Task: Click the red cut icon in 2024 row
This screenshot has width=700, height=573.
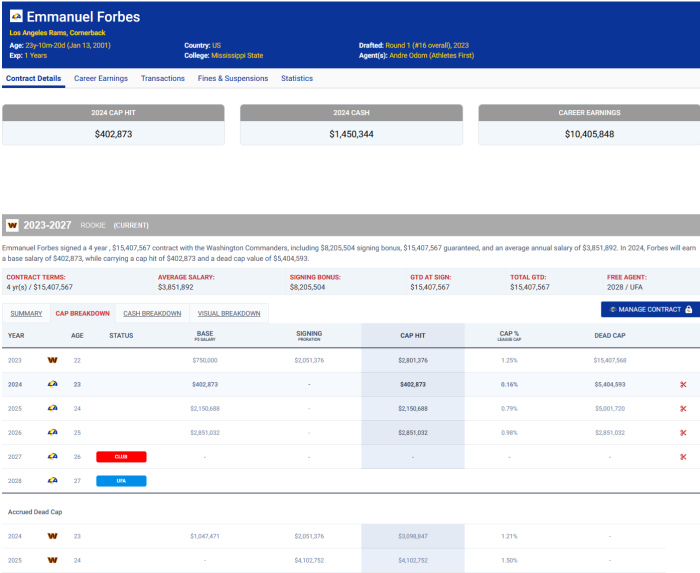Action: pyautogui.click(x=683, y=384)
